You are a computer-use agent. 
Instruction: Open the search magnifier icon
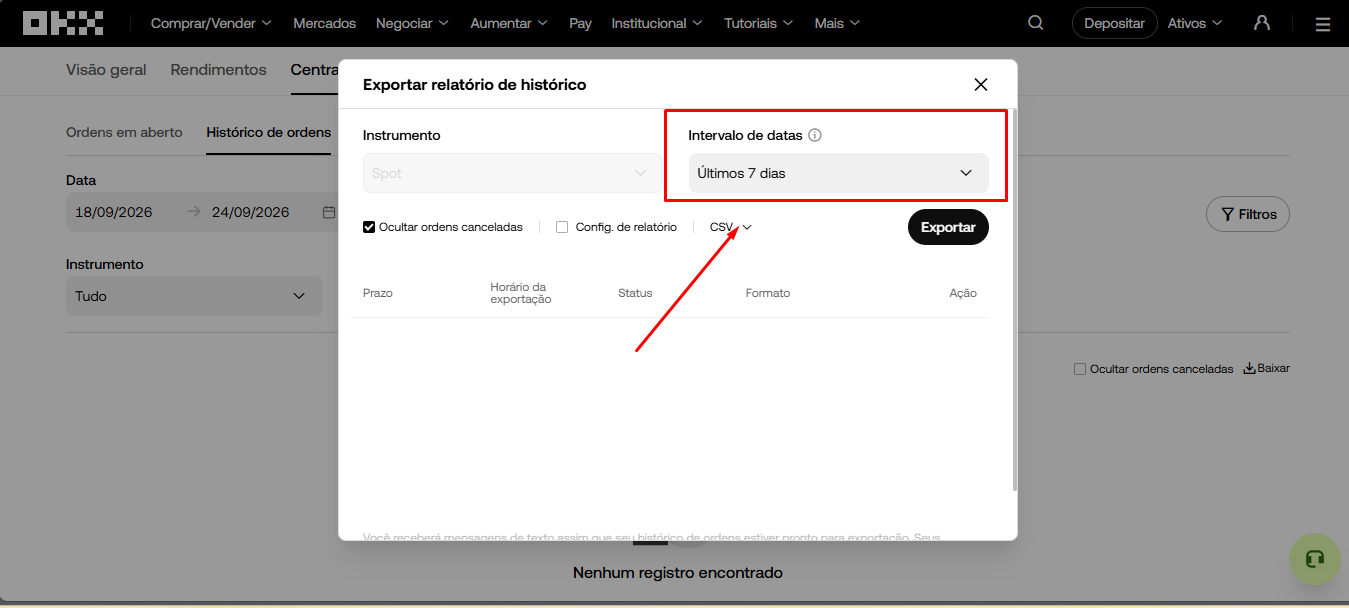1036,23
